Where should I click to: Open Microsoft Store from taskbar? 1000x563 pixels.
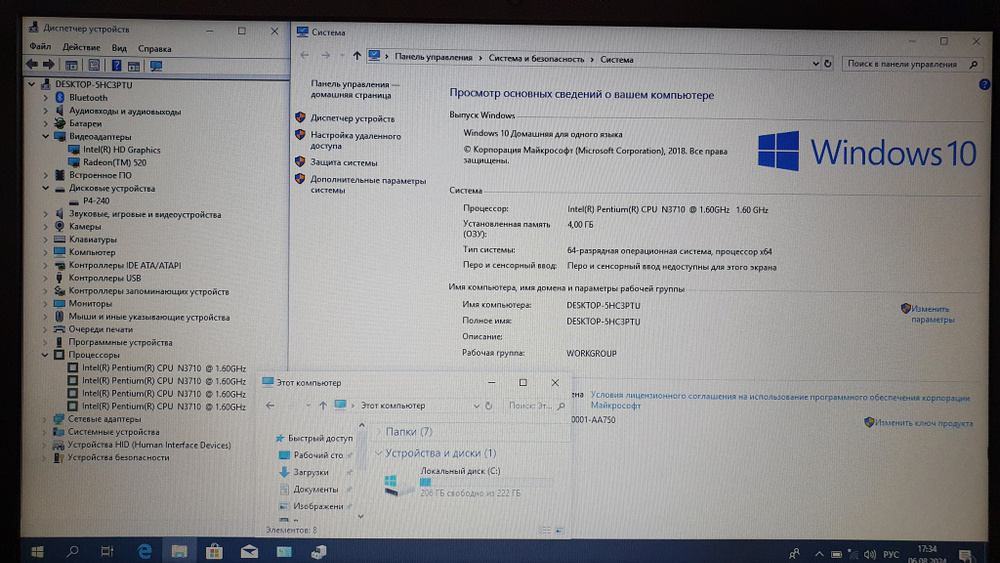coord(214,552)
